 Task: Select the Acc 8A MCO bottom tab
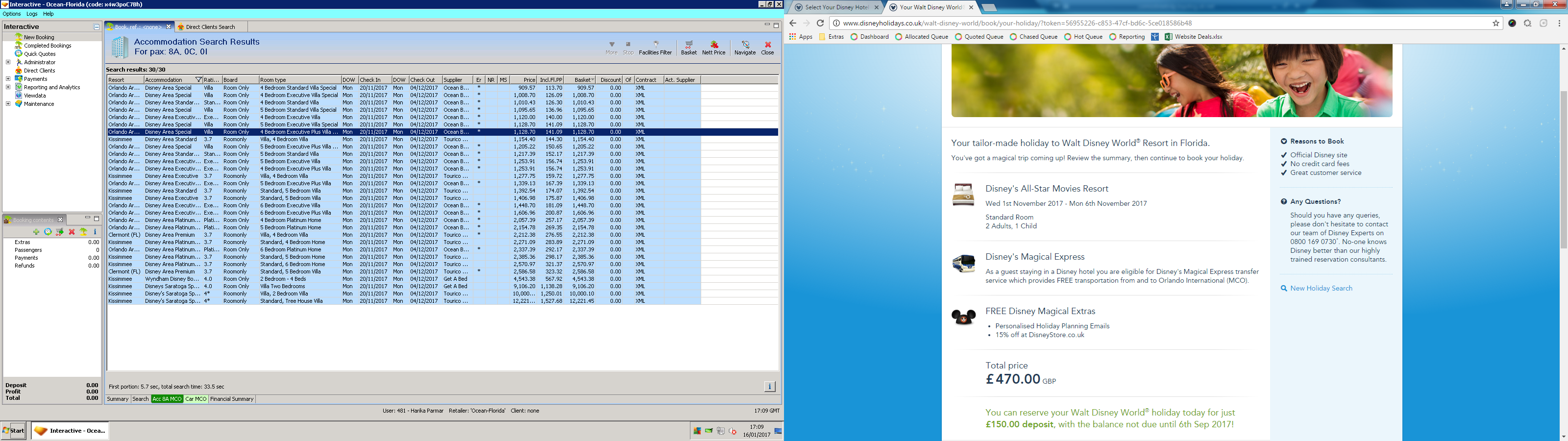tap(167, 399)
